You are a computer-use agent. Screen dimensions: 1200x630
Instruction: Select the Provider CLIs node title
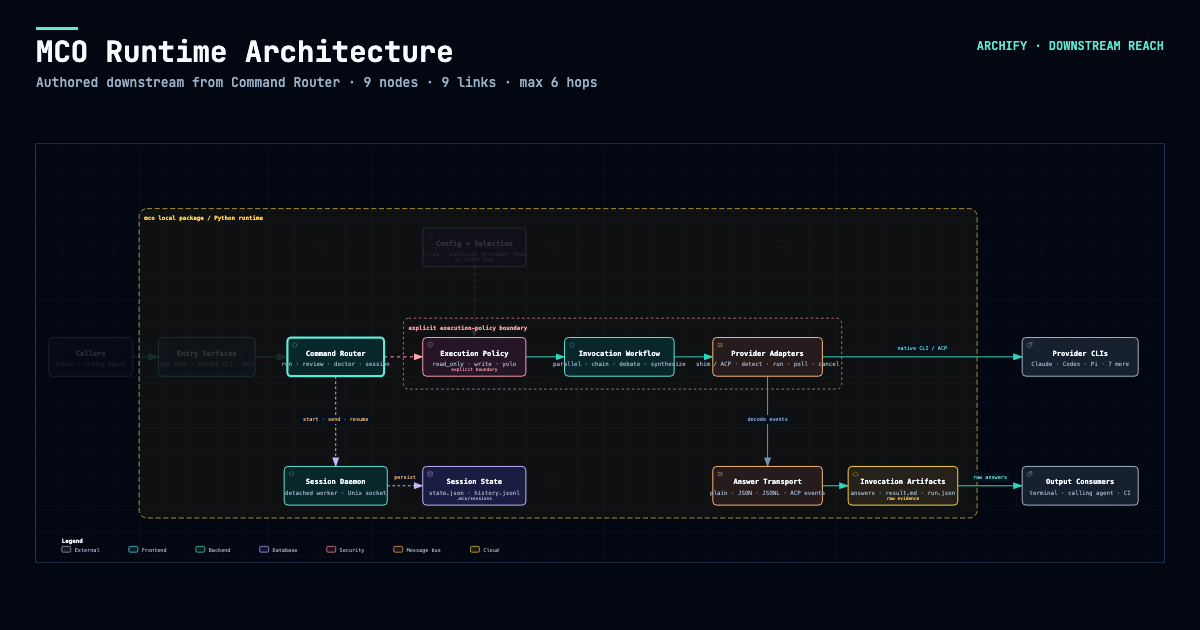point(1080,353)
